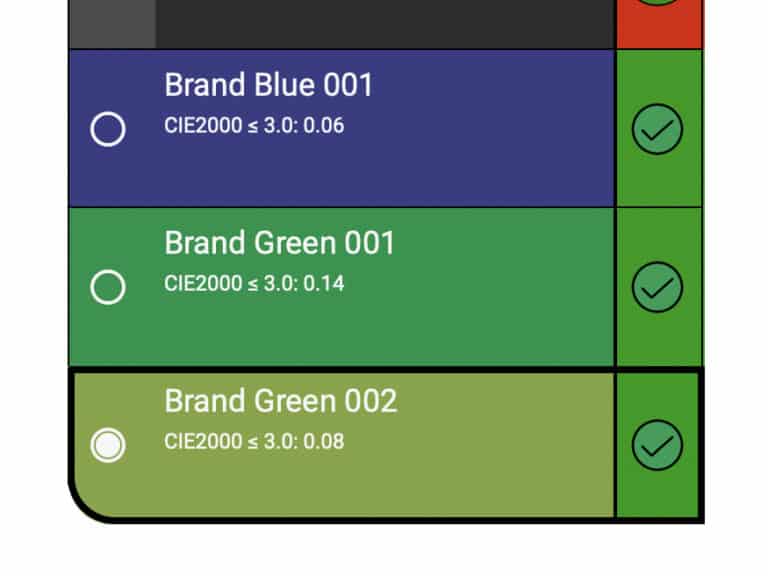Click the lighter gray block in the top row
The width and height of the screenshot is (768, 576).
(x=112, y=24)
